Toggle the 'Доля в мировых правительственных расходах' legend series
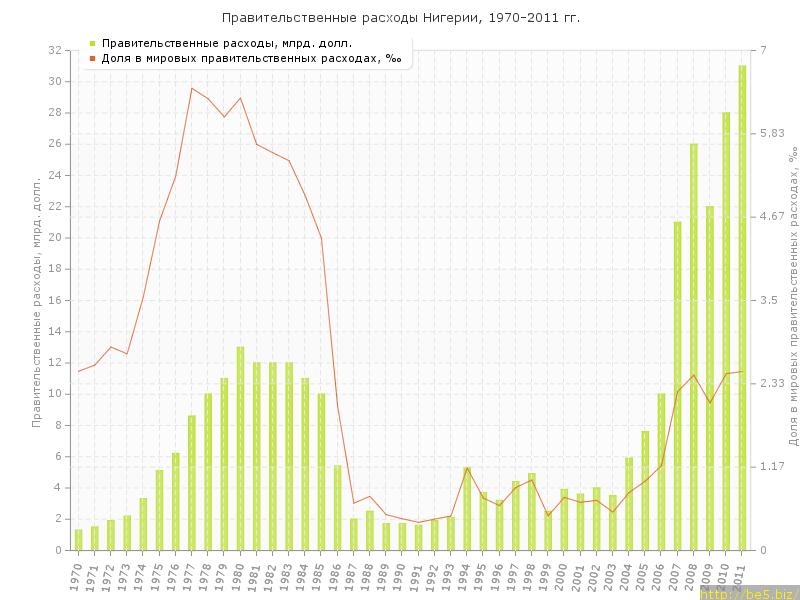This screenshot has width=800, height=600. (251, 58)
